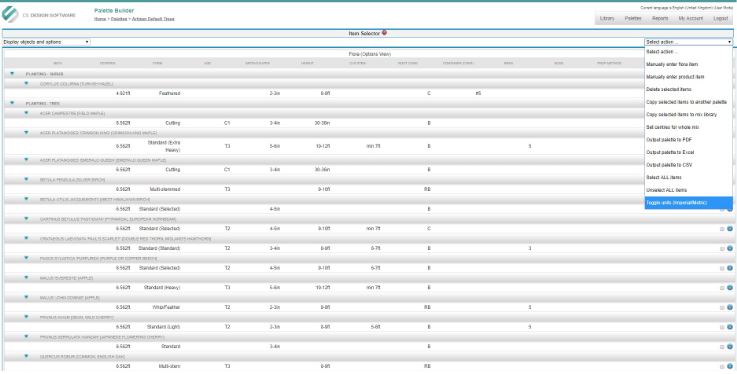Choose Manually enter product item
This screenshot has height=374, width=737.
(688, 77)
